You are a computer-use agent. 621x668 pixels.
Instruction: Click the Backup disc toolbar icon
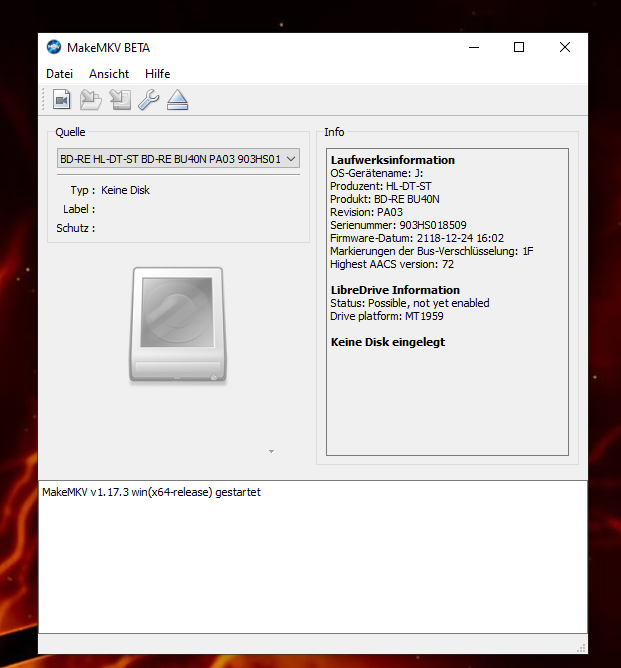tap(120, 100)
